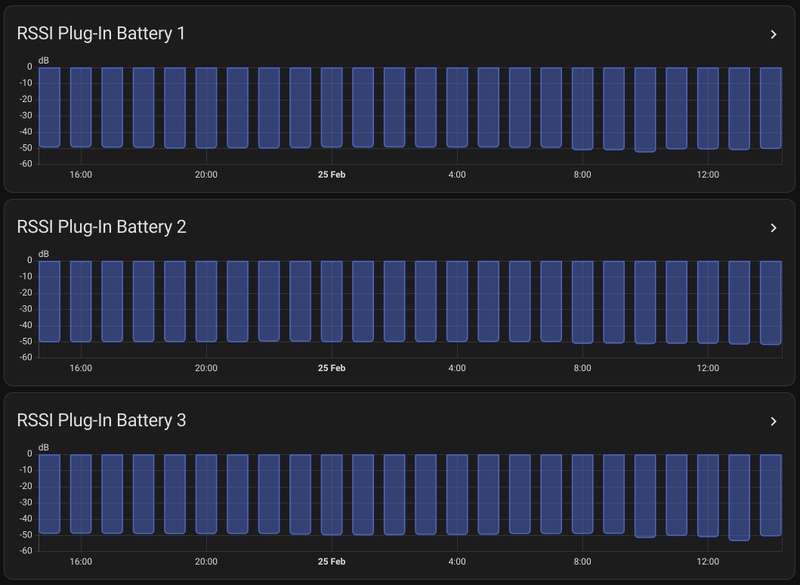Pick the Battery 1 bar above 25 Feb

coord(332,107)
